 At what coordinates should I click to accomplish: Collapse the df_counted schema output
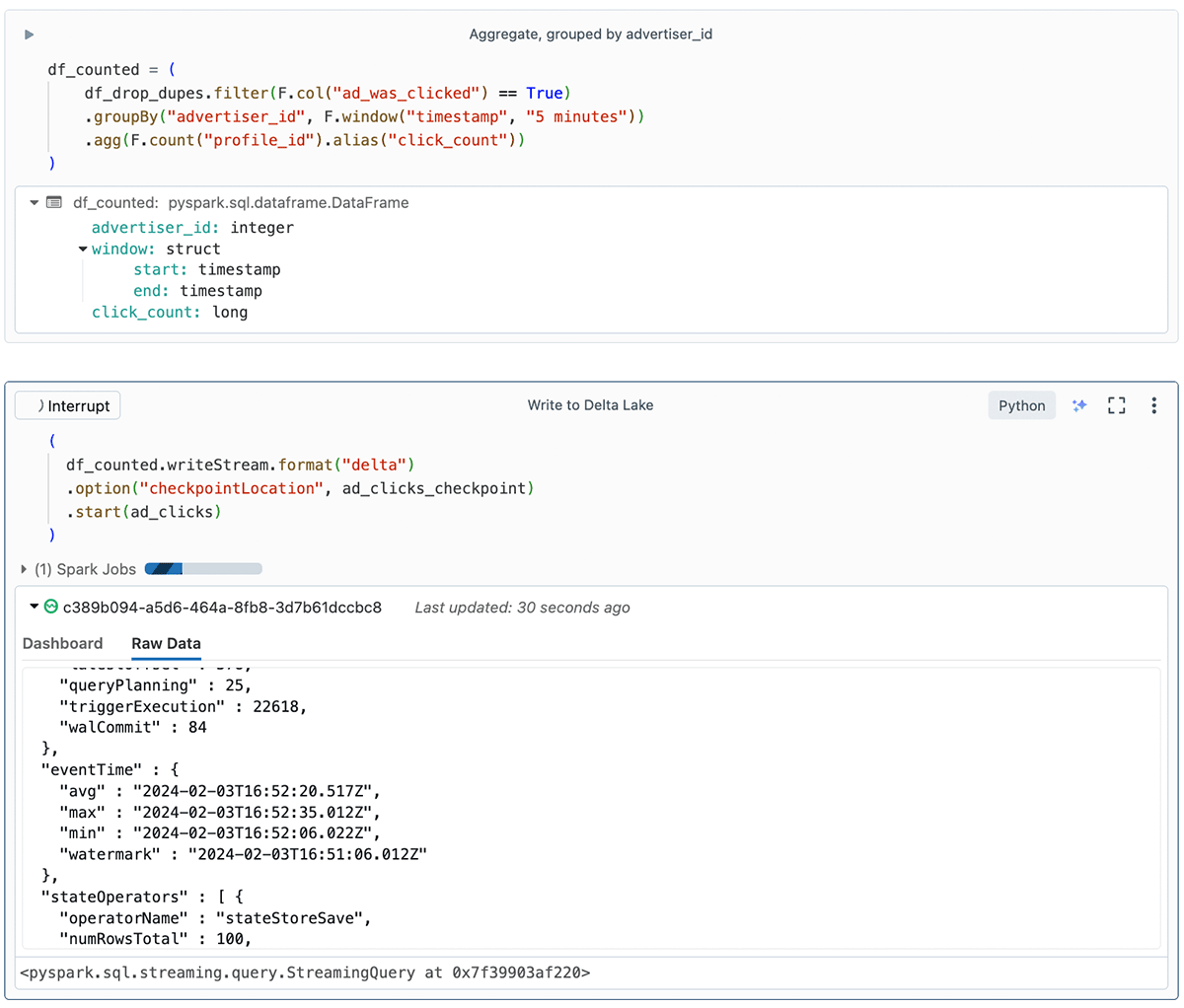(x=35, y=202)
